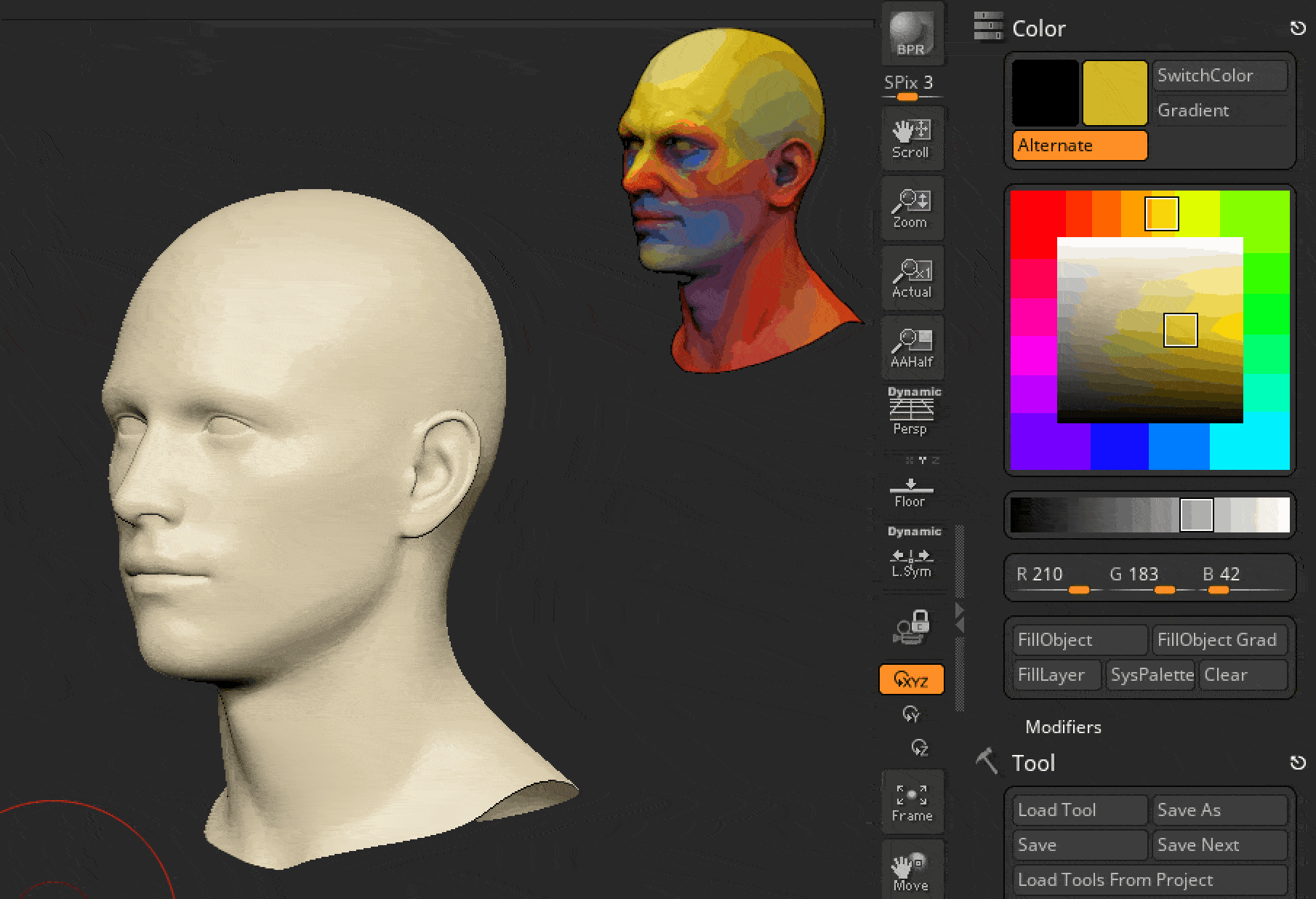Select the black secondary color swatch
The width and height of the screenshot is (1316, 899).
[1046, 93]
